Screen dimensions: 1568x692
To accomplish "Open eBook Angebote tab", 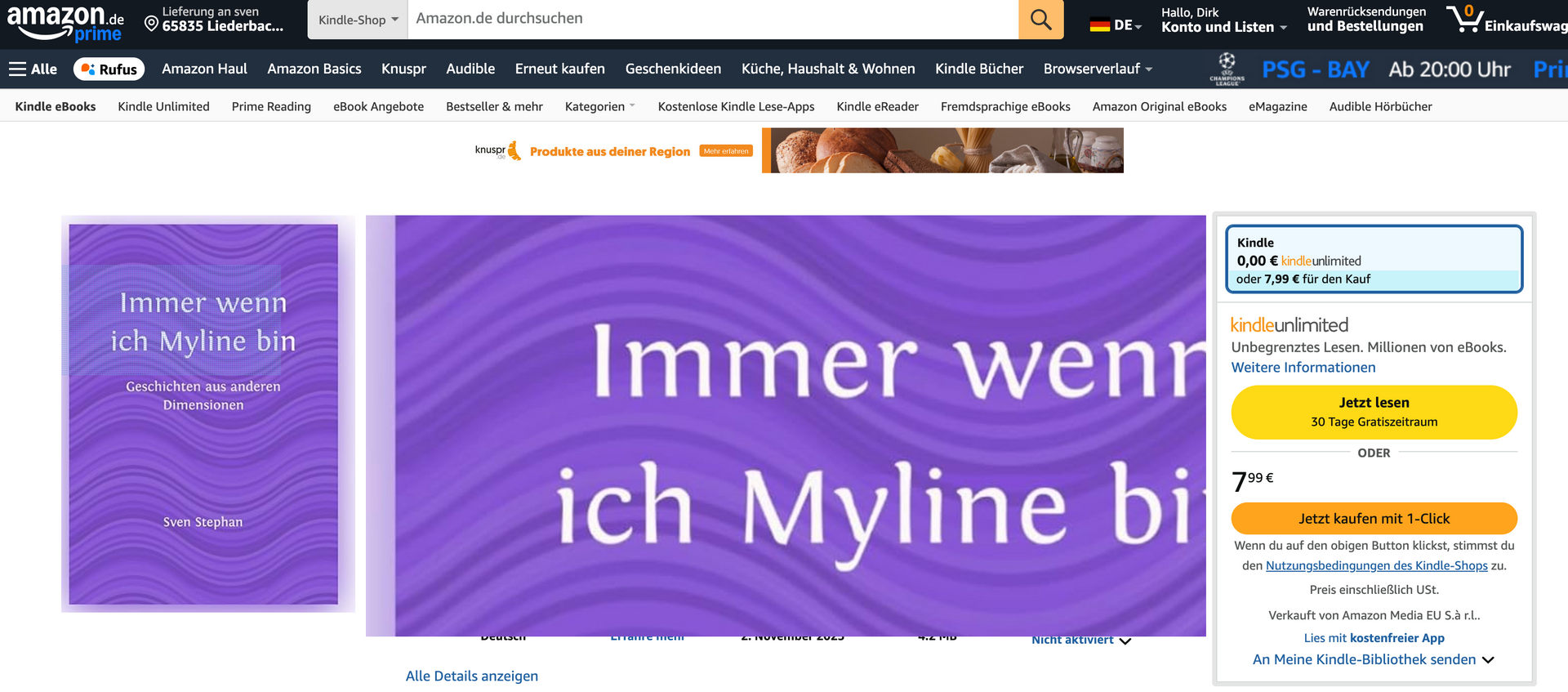I will pyautogui.click(x=378, y=106).
